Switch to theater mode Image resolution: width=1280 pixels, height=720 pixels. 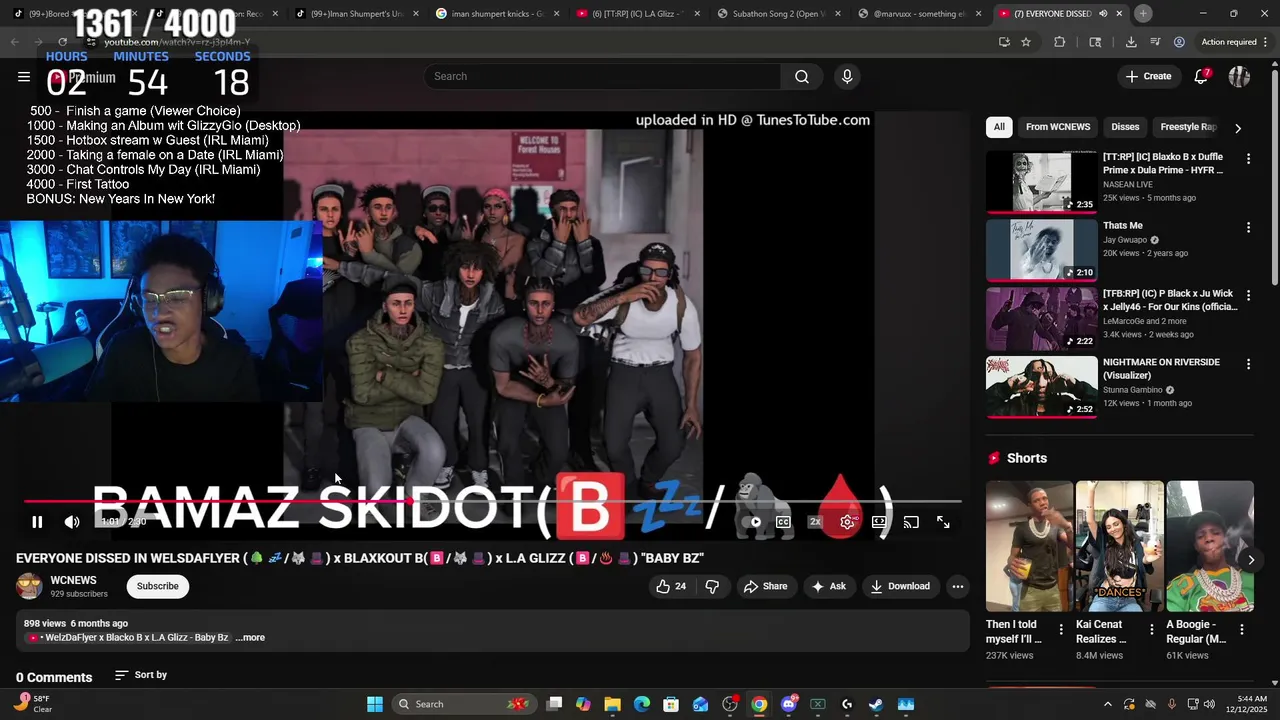879,522
